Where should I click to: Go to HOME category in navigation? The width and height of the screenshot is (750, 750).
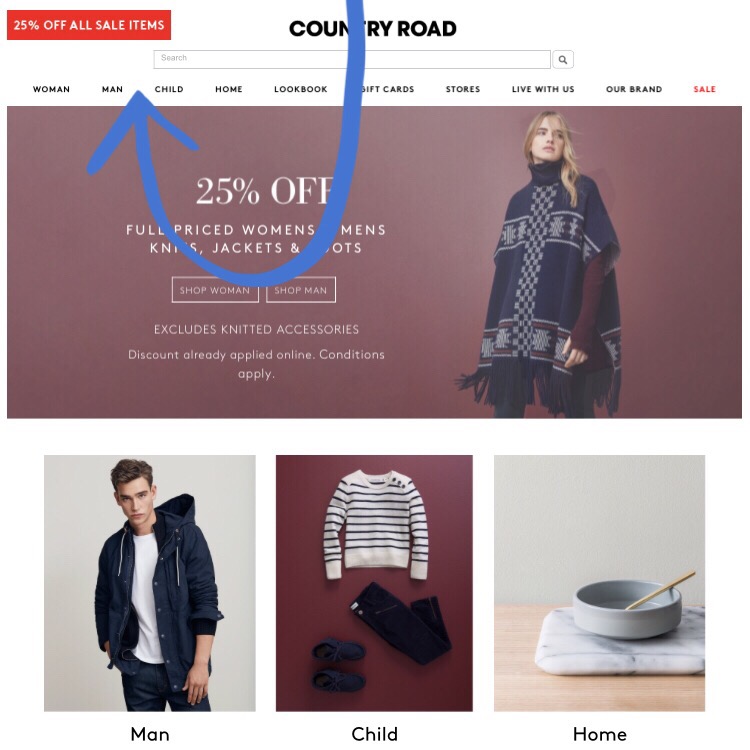(229, 89)
